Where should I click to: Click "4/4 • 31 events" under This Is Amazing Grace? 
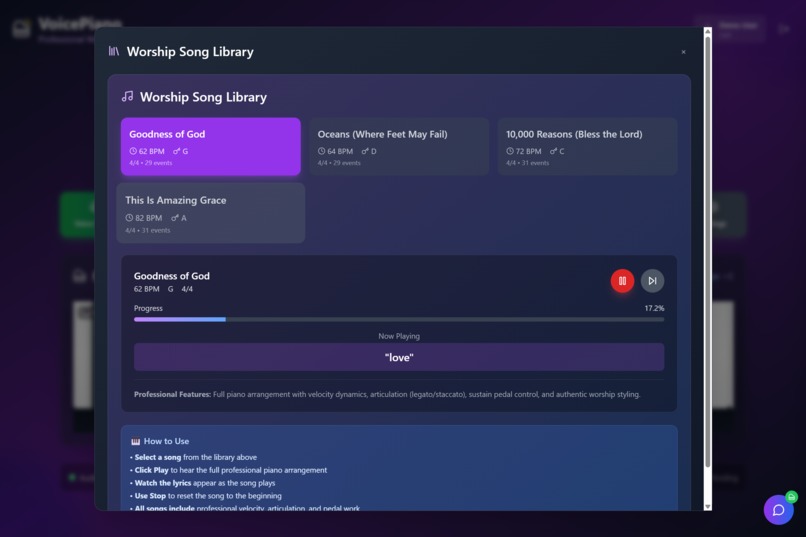148,230
